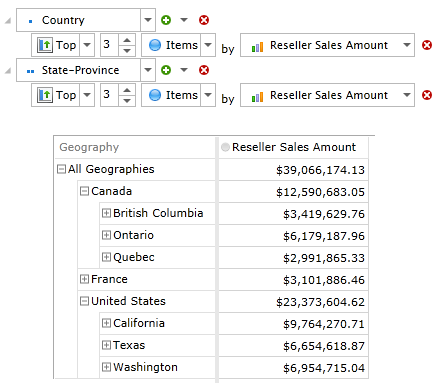The width and height of the screenshot is (447, 383).
Task: Delete the Country Top filter with red X
Action: click(427, 45)
